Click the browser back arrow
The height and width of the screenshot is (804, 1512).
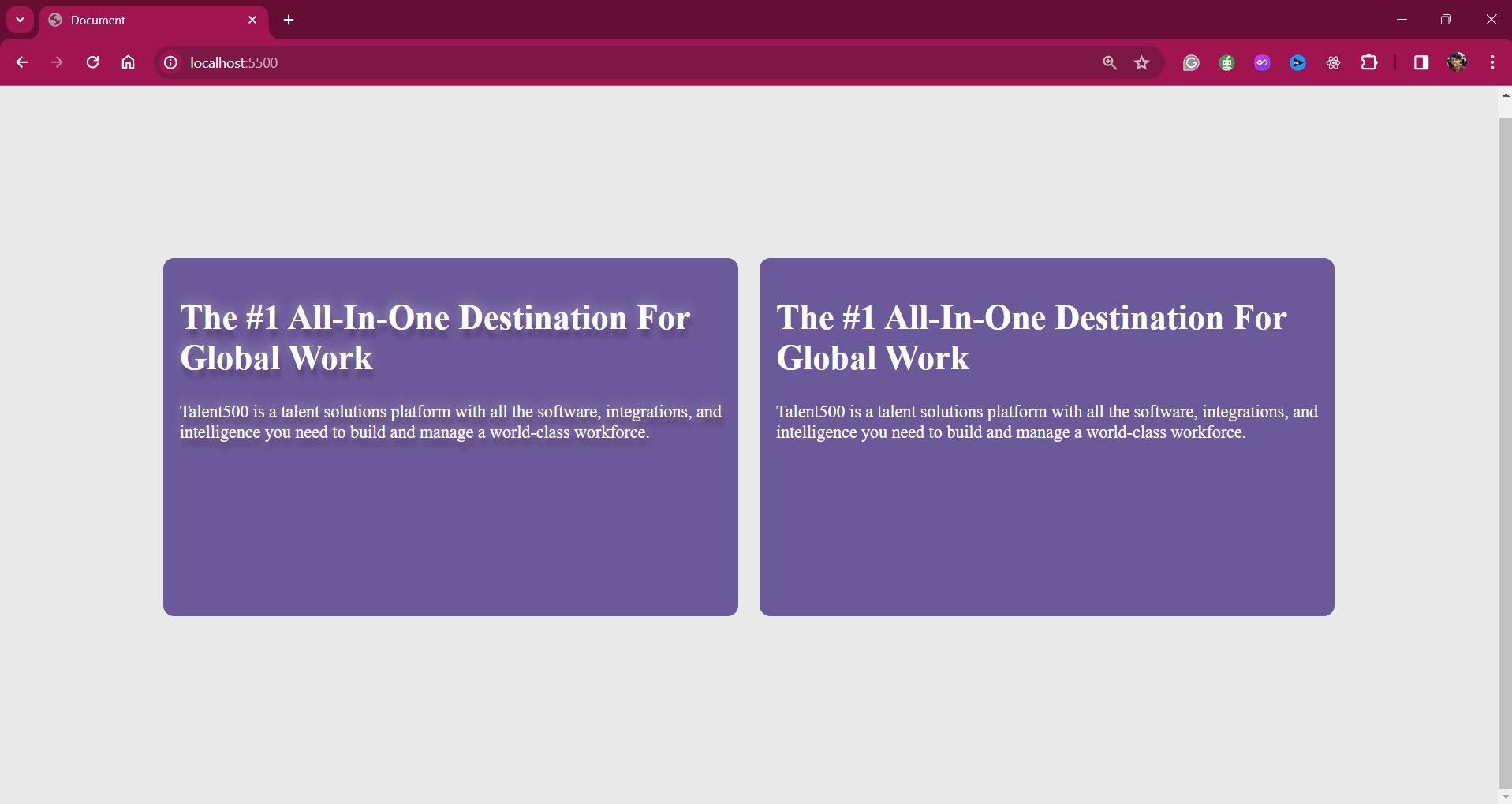pyautogui.click(x=22, y=62)
